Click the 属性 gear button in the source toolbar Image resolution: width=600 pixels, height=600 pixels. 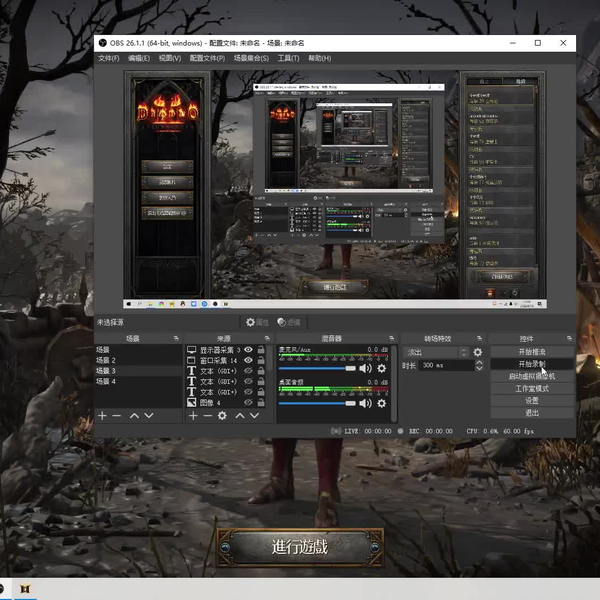click(257, 322)
